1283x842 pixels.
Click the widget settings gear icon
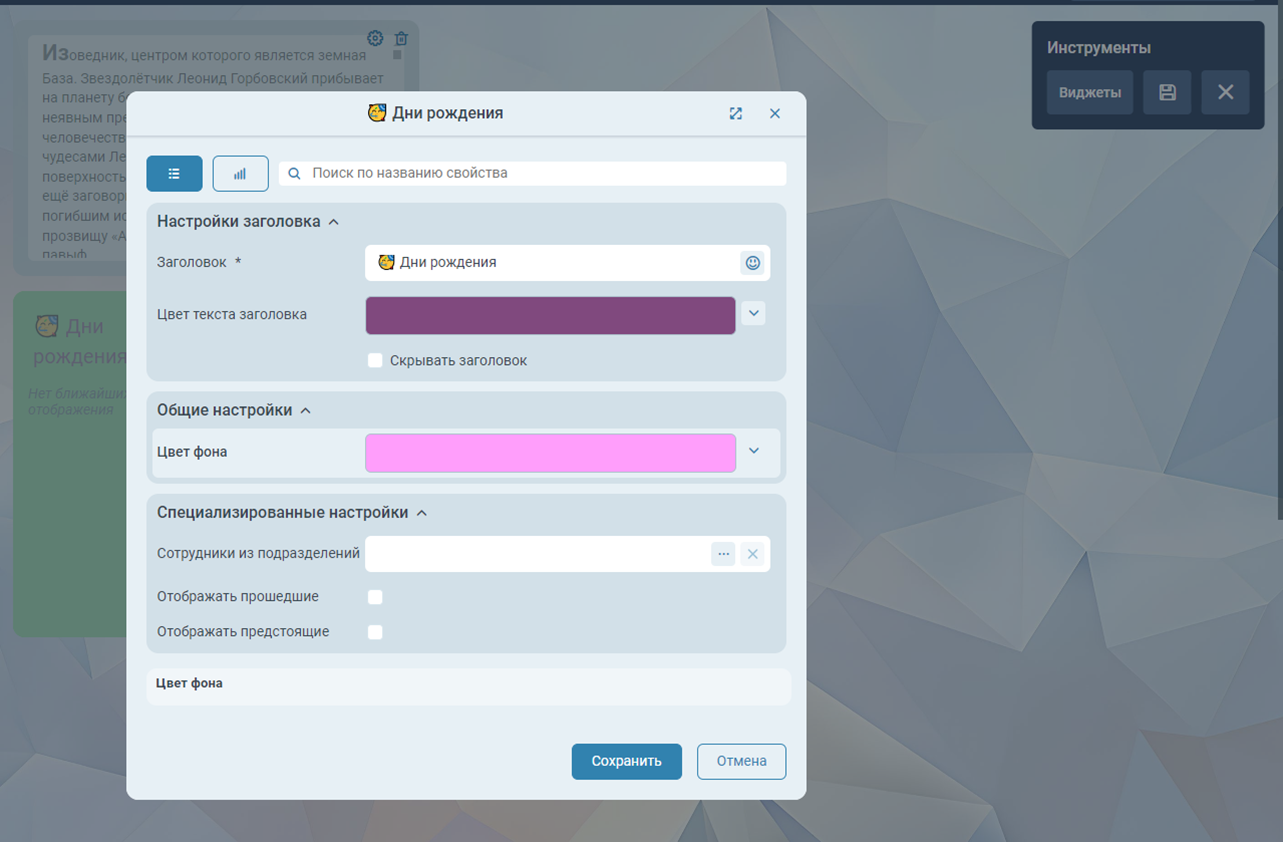(x=375, y=39)
